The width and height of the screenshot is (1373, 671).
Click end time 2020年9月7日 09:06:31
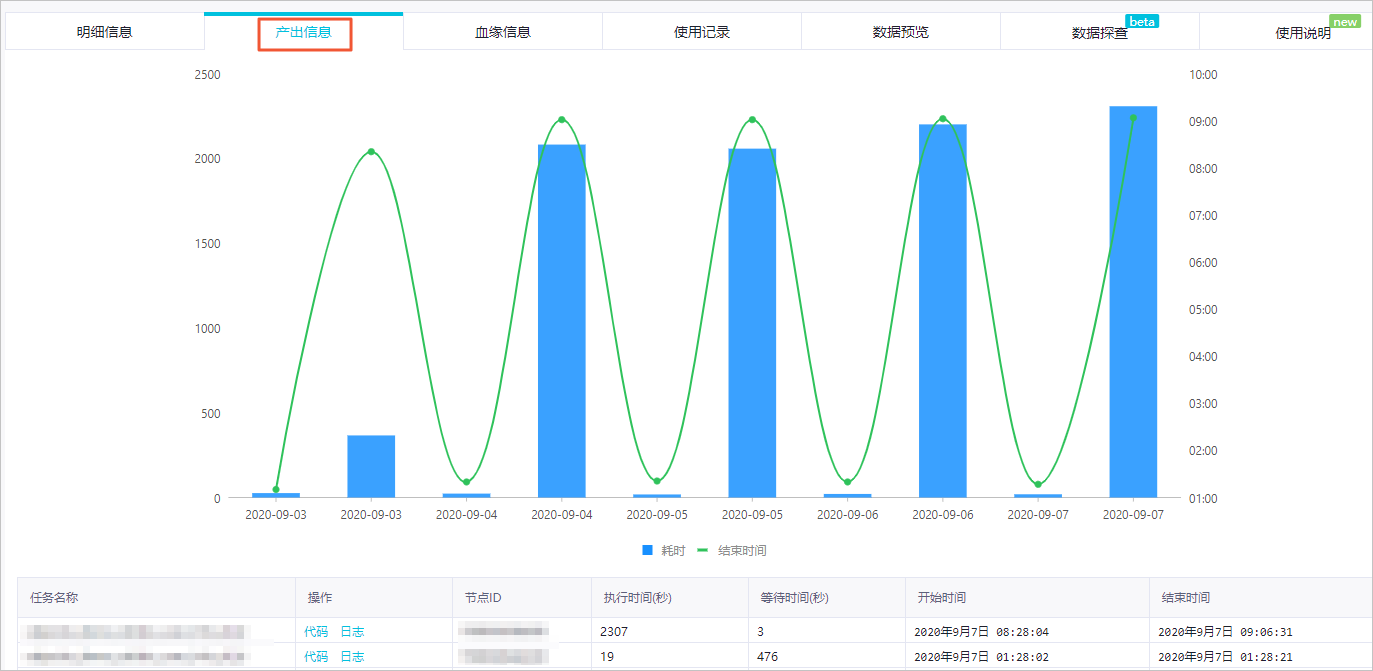coord(1225,632)
